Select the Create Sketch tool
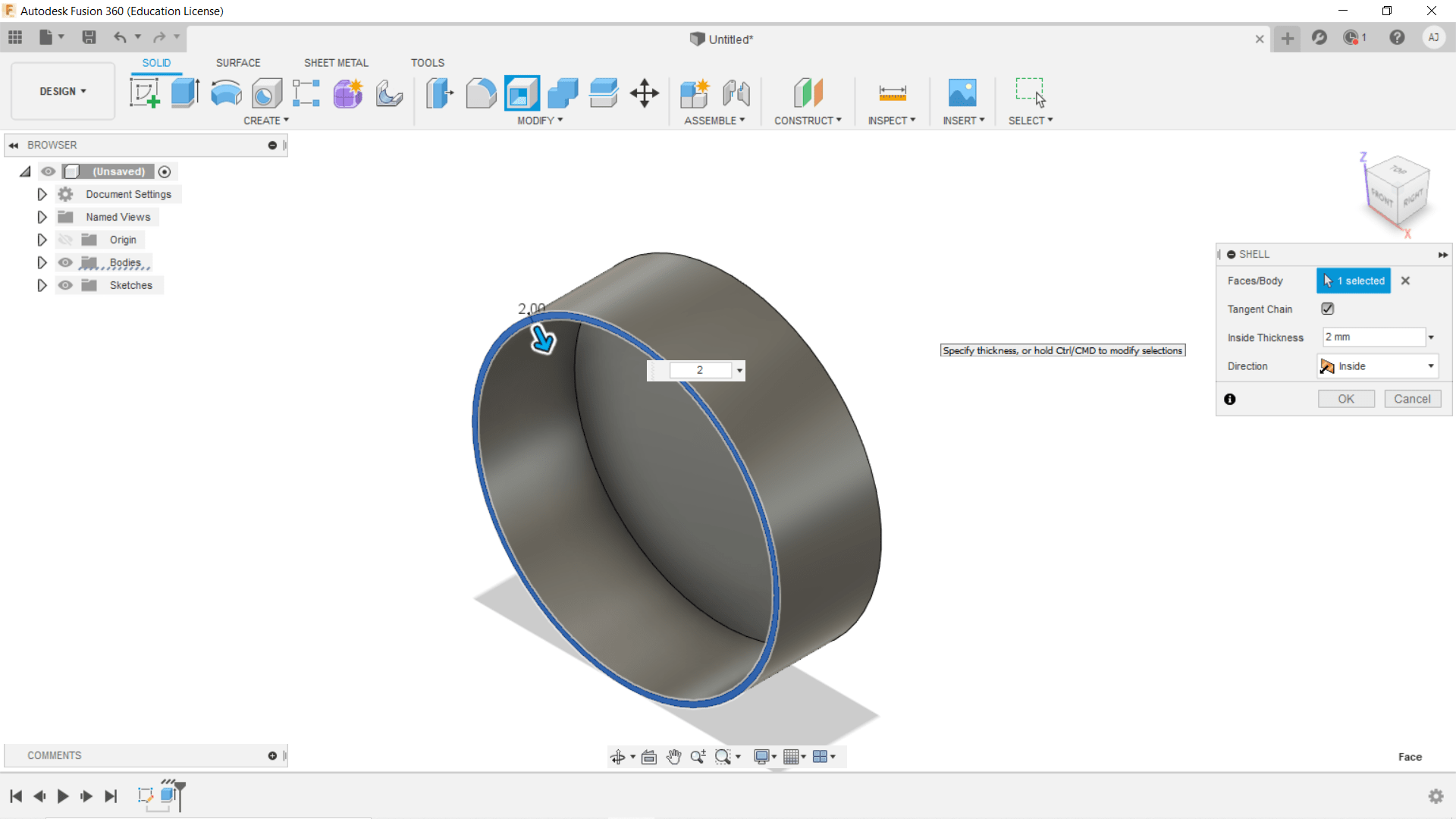Image resolution: width=1456 pixels, height=819 pixels. 144,93
